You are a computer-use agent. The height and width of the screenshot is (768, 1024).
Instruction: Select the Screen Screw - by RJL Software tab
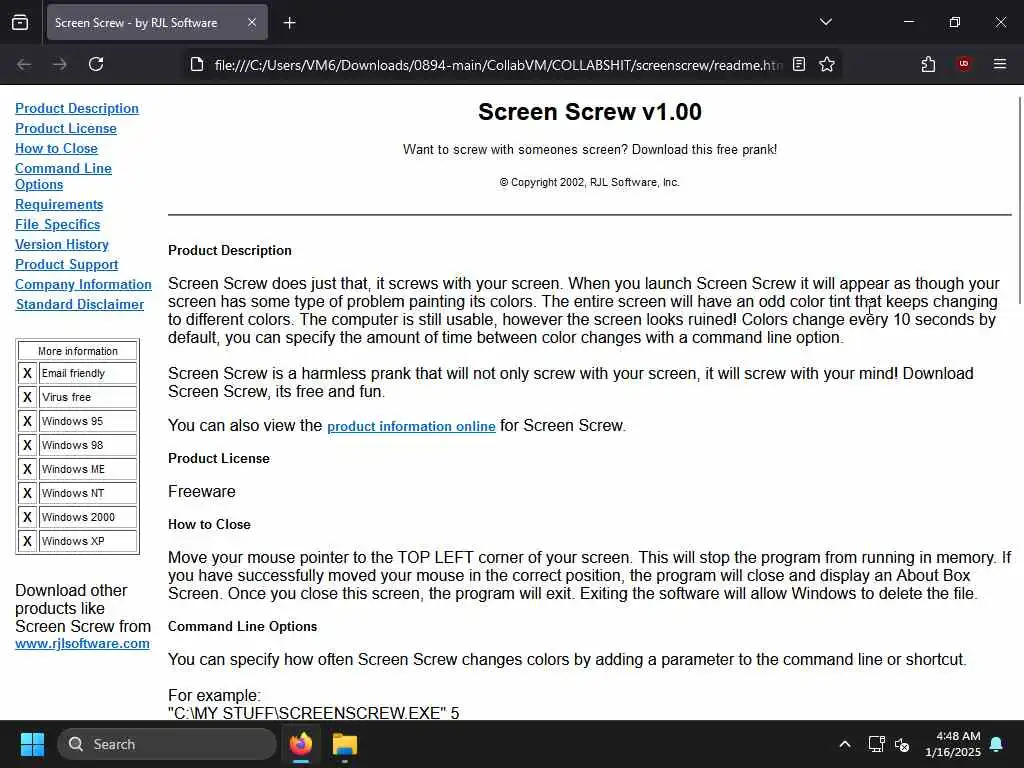(157, 23)
